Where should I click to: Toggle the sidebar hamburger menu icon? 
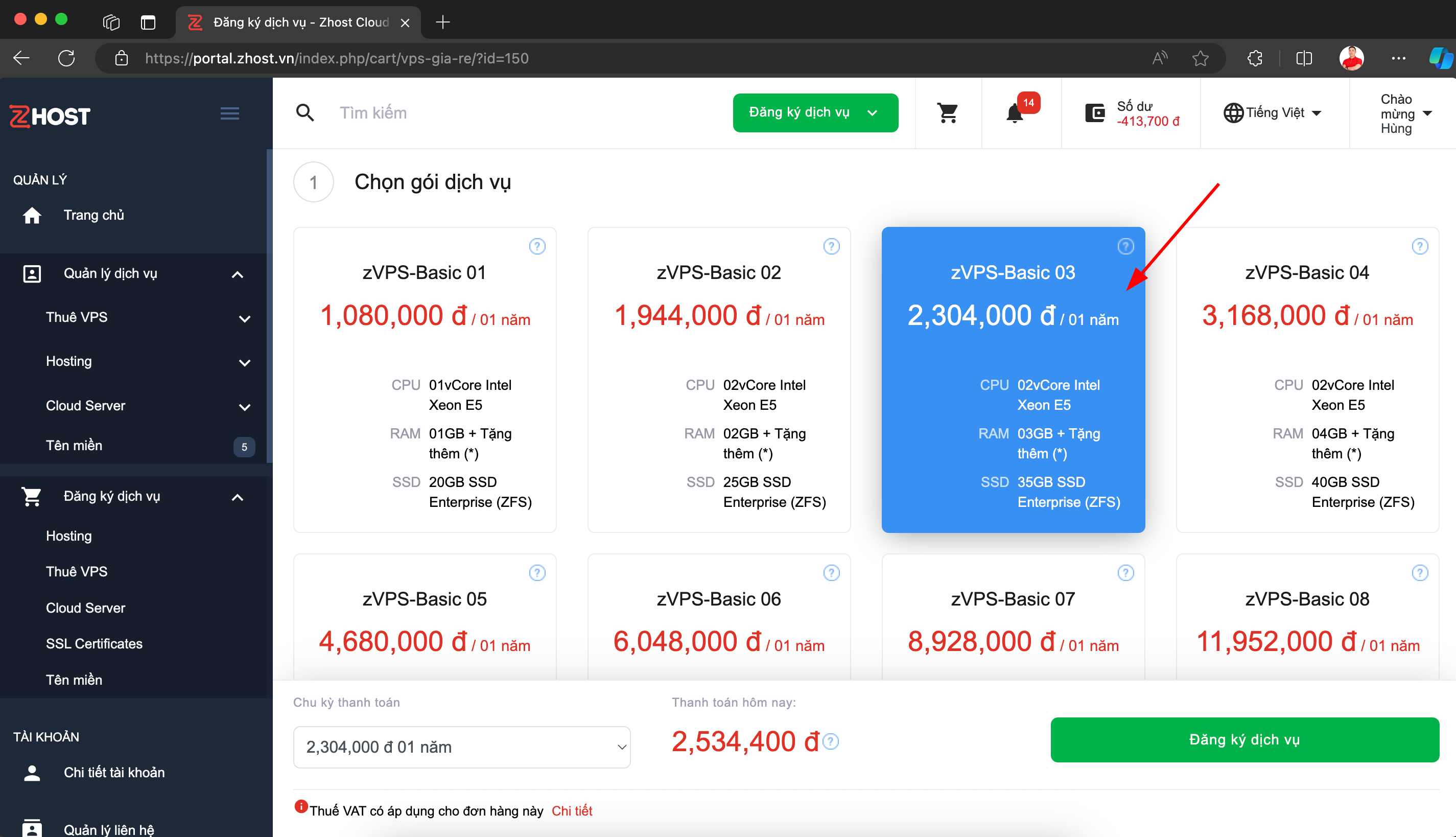click(x=230, y=113)
